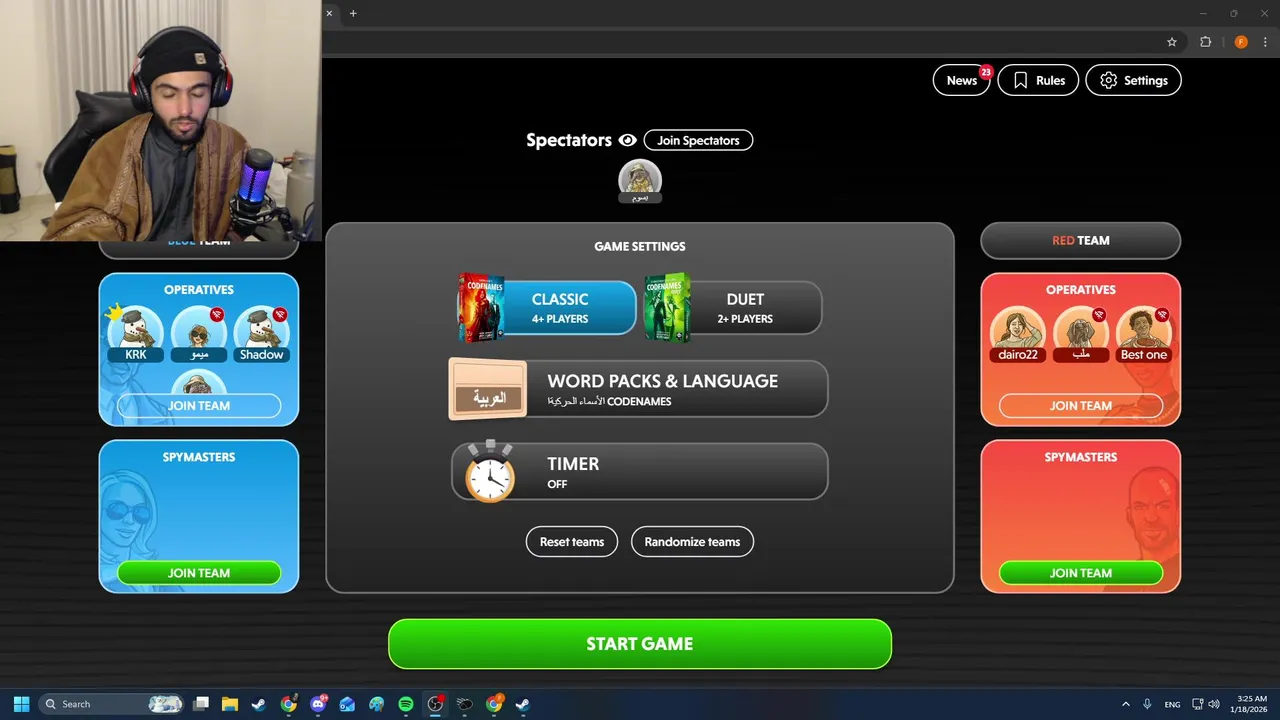1280x720 pixels.
Task: Open Word Packs & Language options
Action: point(638,389)
